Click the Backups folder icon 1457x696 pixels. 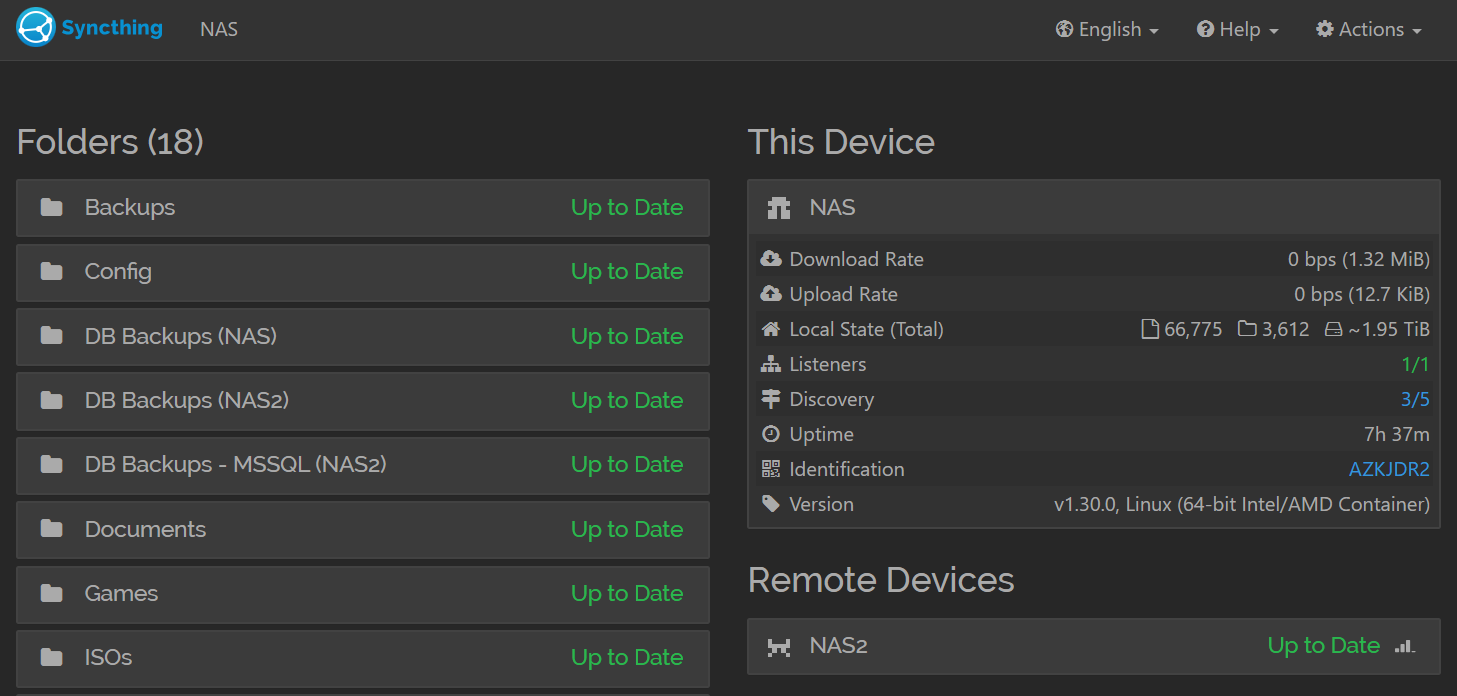coord(51,208)
